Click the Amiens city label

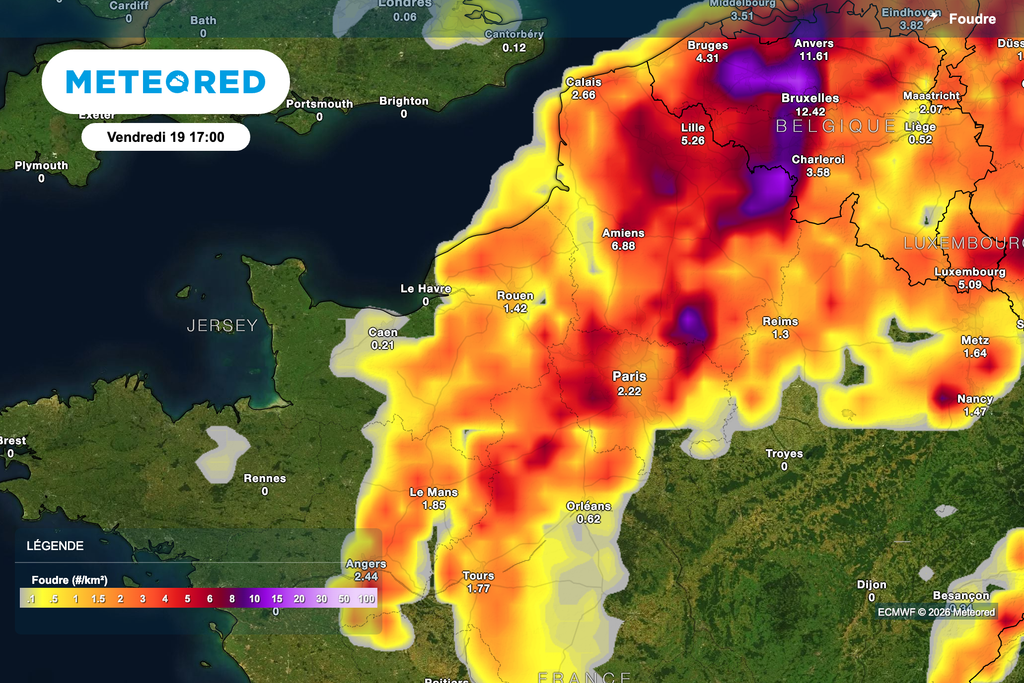pyautogui.click(x=623, y=233)
